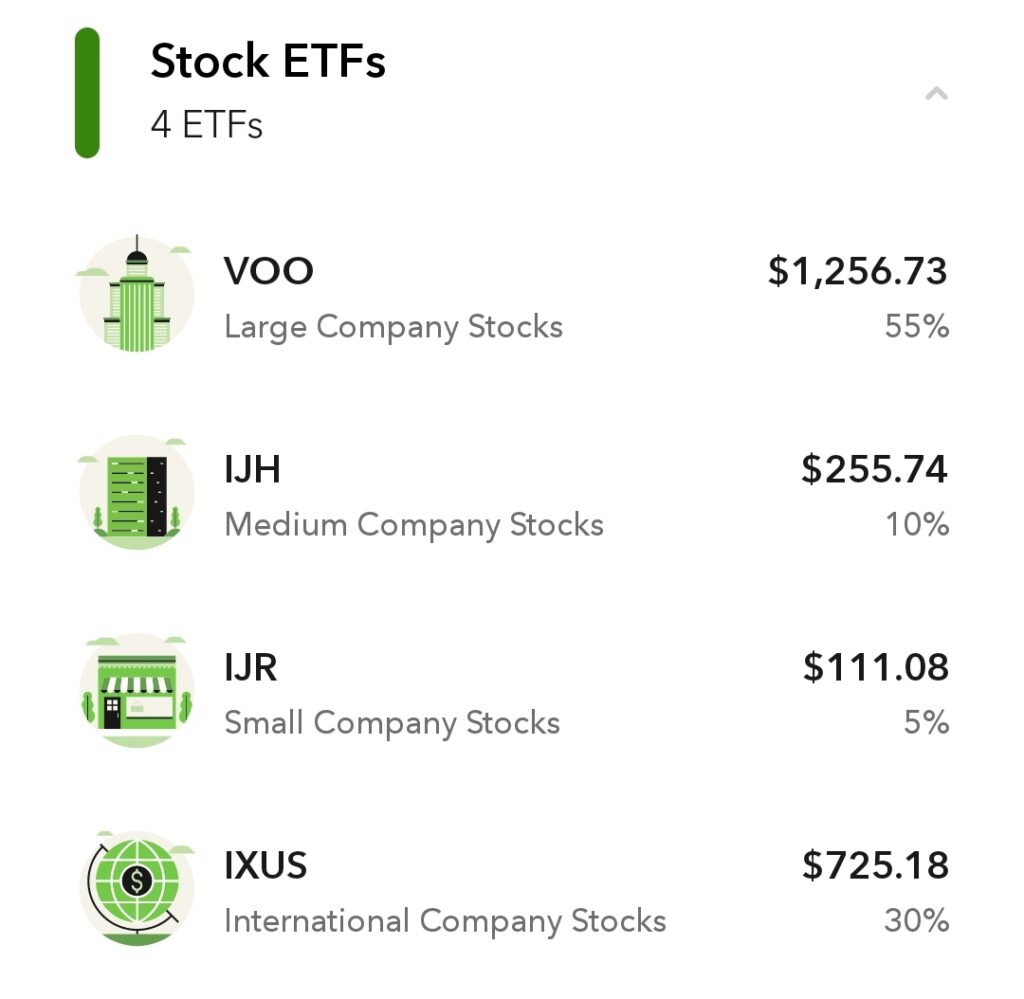Screen dimensions: 1024x999
Task: Open the IJH ticker row
Action: tap(512, 494)
